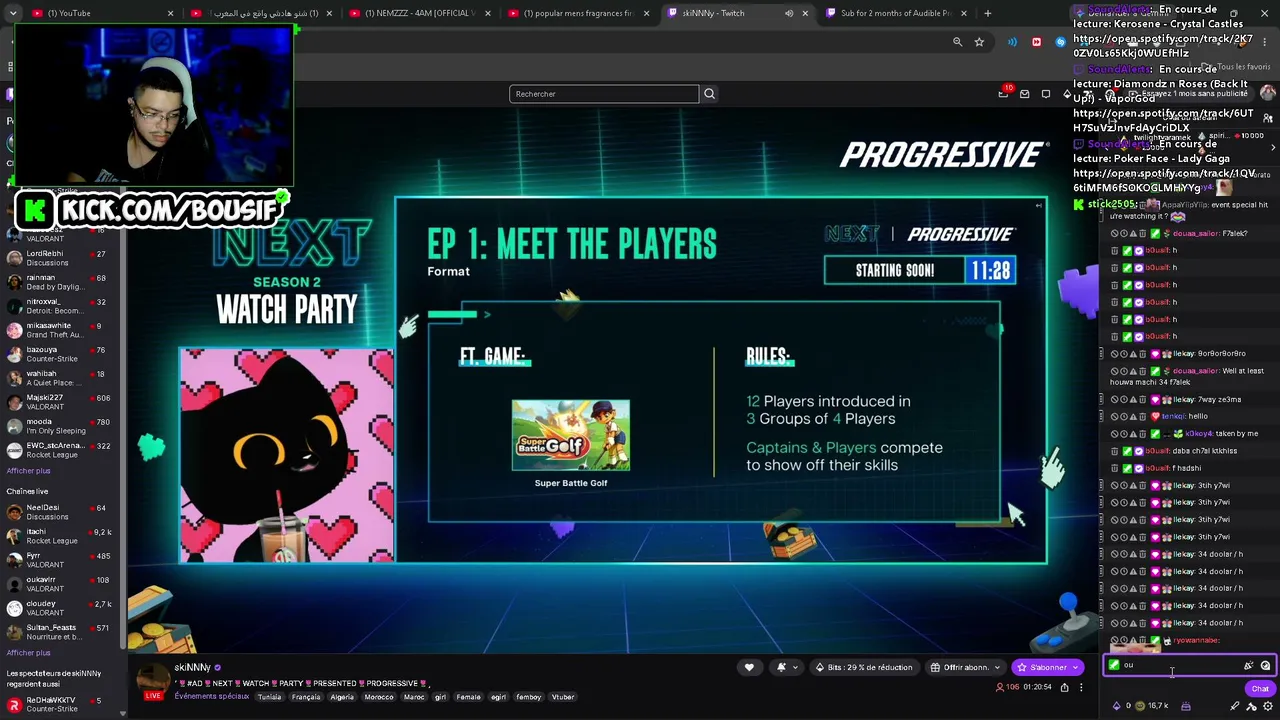
Task: Share the stream via the share icon
Action: (x=1064, y=687)
